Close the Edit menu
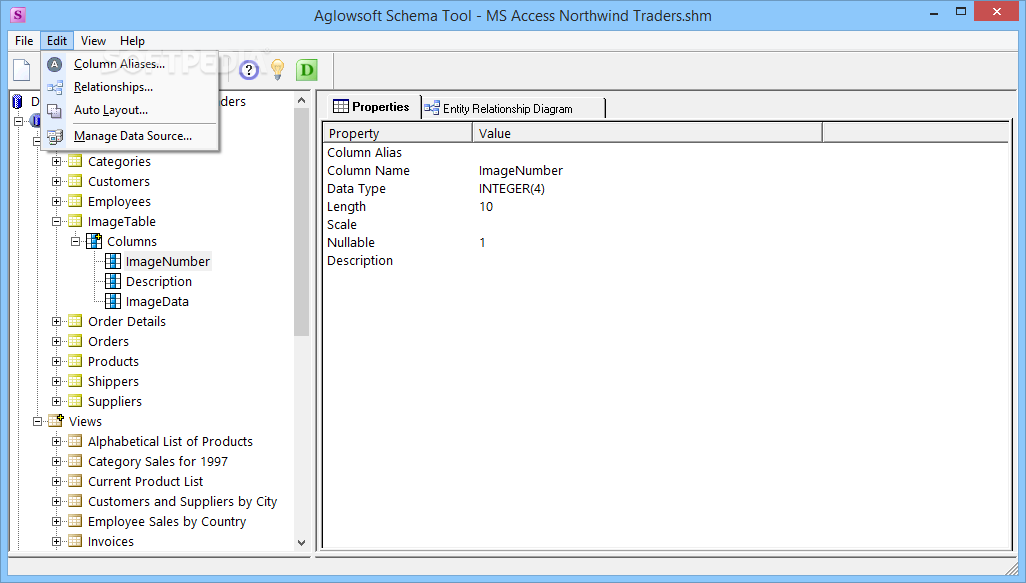Image resolution: width=1026 pixels, height=583 pixels. 57,41
